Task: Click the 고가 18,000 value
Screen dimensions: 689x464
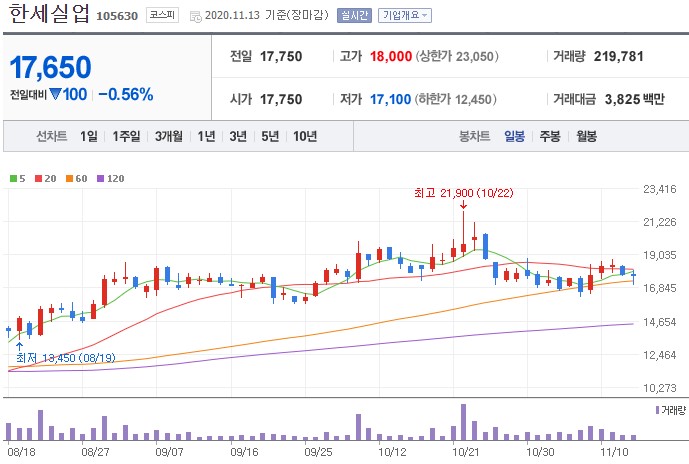Action: pos(391,56)
